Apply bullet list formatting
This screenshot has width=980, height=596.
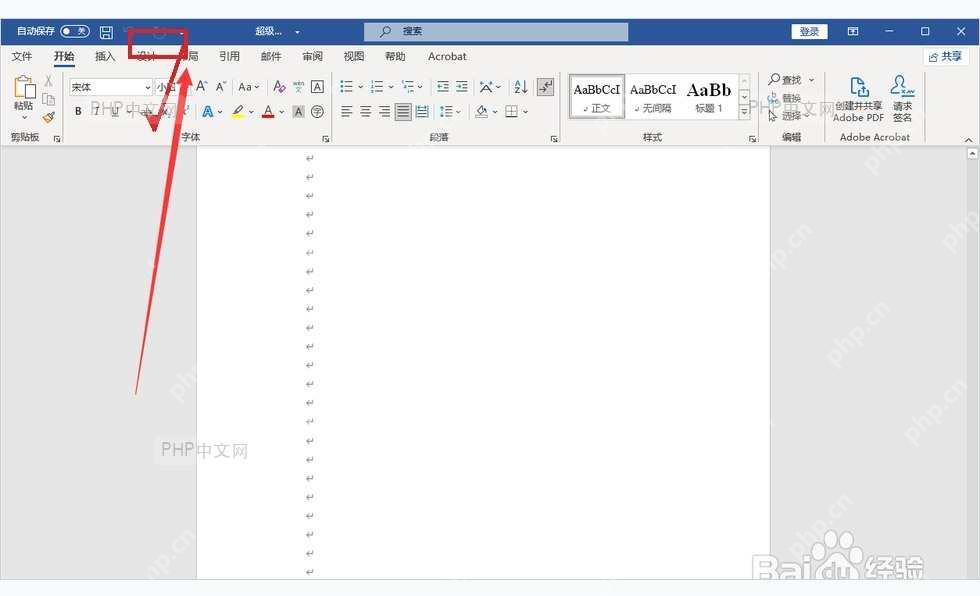click(346, 86)
